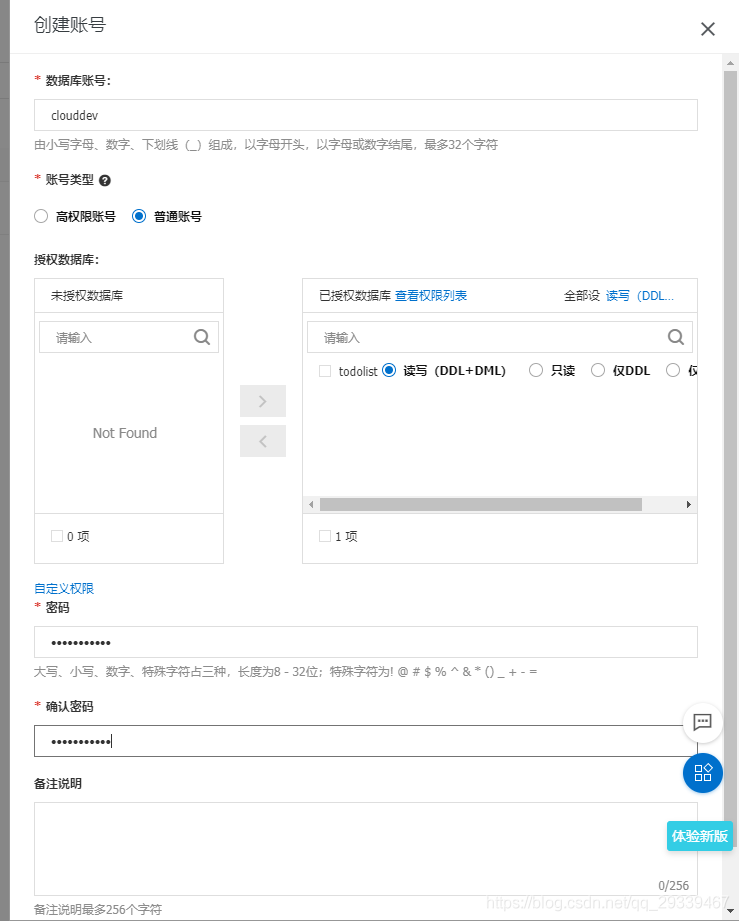The image size is (739, 921).
Task: Select 只读 permission for todolist
Action: click(536, 370)
